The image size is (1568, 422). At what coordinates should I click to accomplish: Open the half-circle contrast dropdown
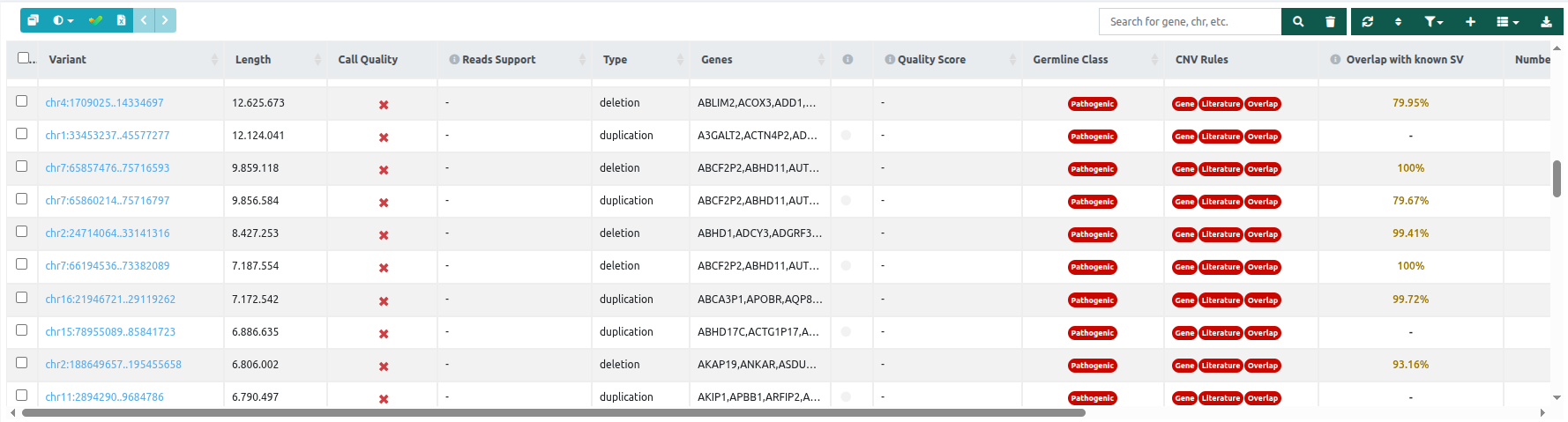tap(63, 20)
